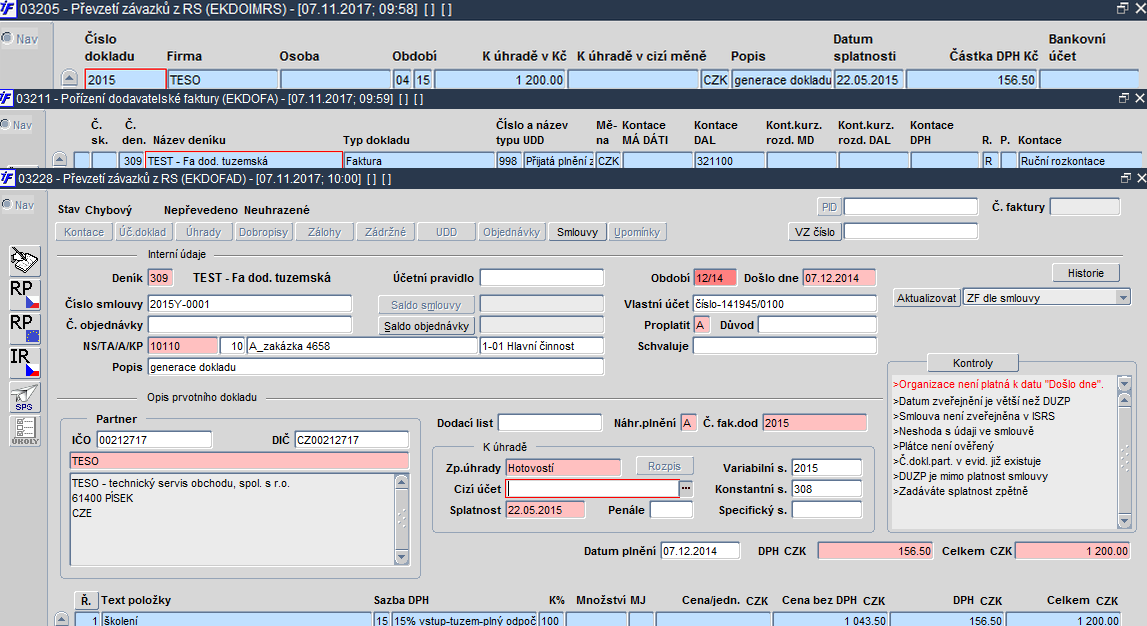This screenshot has width=1147, height=626.
Task: Click the Kontroly button
Action: (x=973, y=363)
